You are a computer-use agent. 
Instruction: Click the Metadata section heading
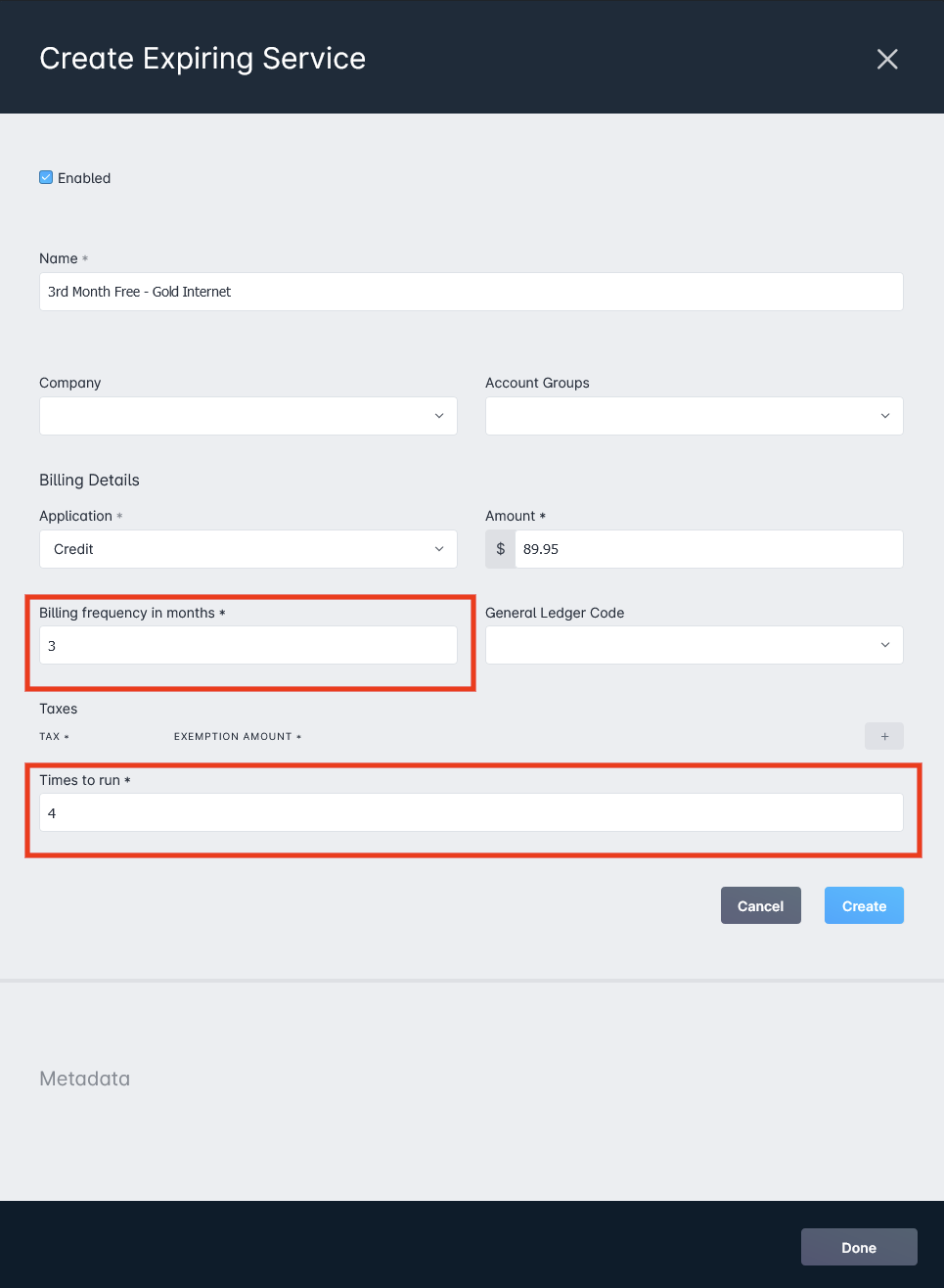tap(84, 1079)
